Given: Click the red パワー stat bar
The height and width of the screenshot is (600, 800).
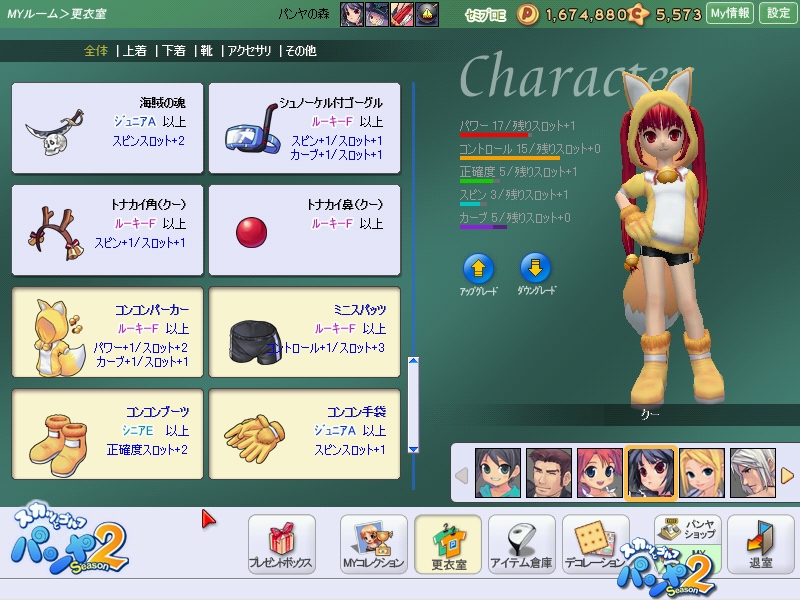Looking at the screenshot, I should pos(493,135).
